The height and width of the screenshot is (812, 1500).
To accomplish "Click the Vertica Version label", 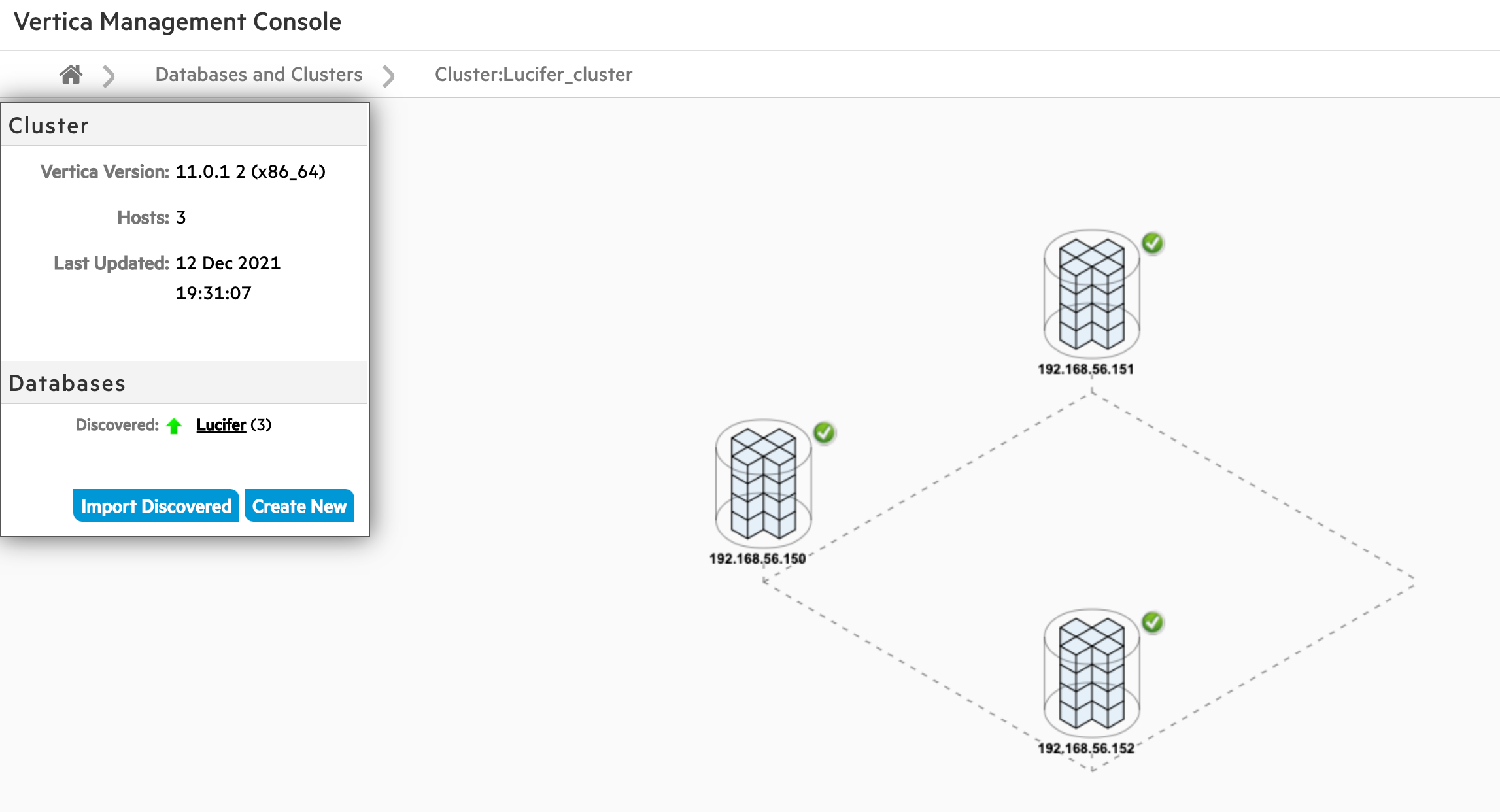I will click(x=105, y=172).
